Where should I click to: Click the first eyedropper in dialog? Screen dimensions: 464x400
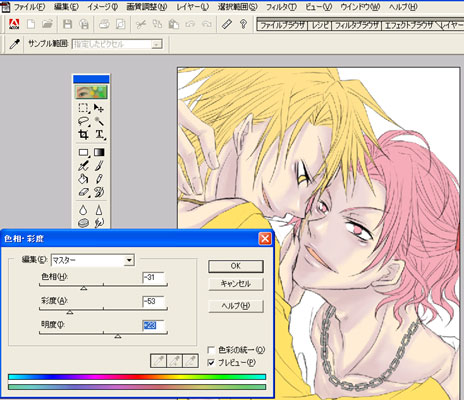(x=159, y=361)
